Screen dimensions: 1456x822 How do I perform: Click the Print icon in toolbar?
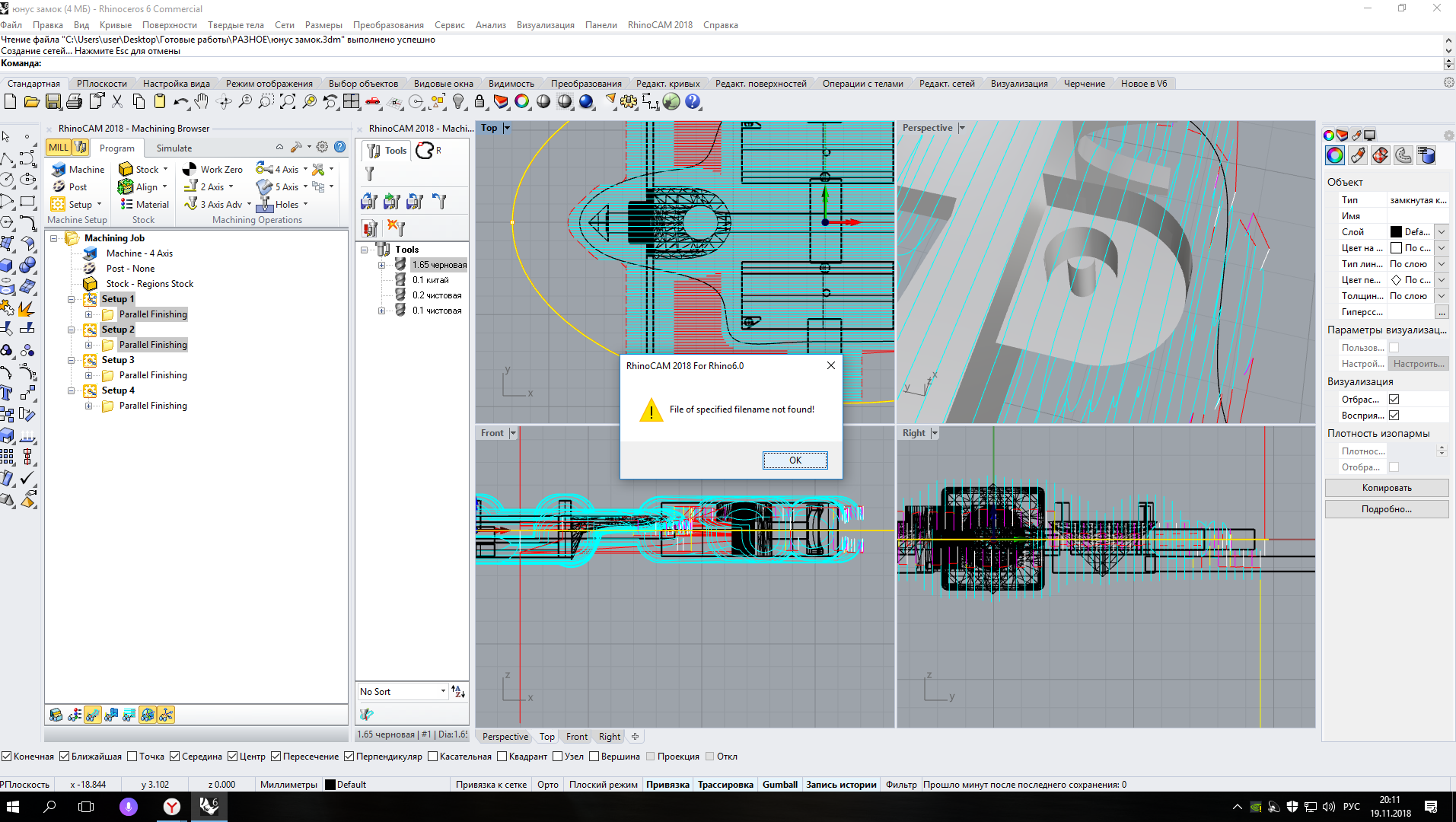coord(74,102)
